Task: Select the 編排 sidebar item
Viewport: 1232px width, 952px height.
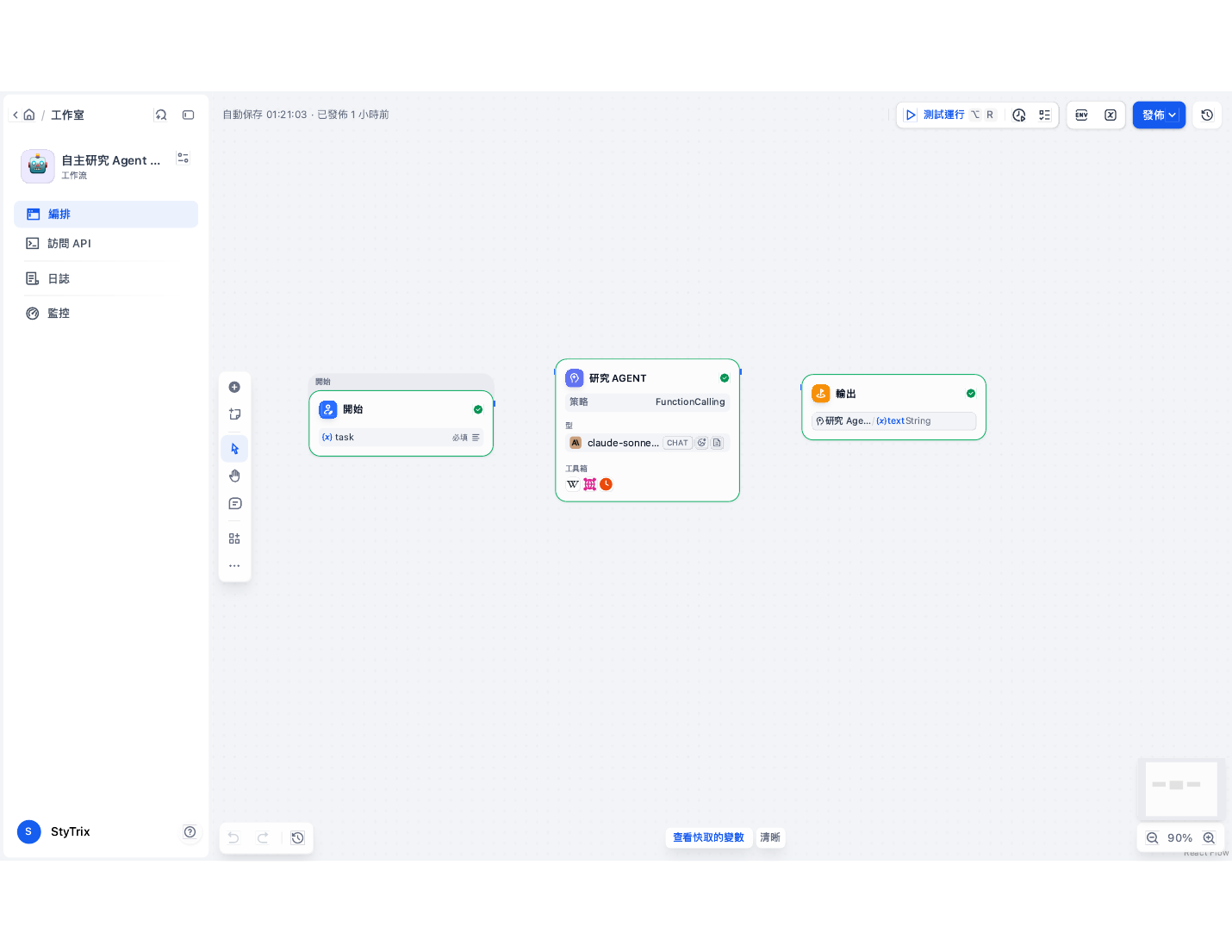Action: [x=106, y=215]
